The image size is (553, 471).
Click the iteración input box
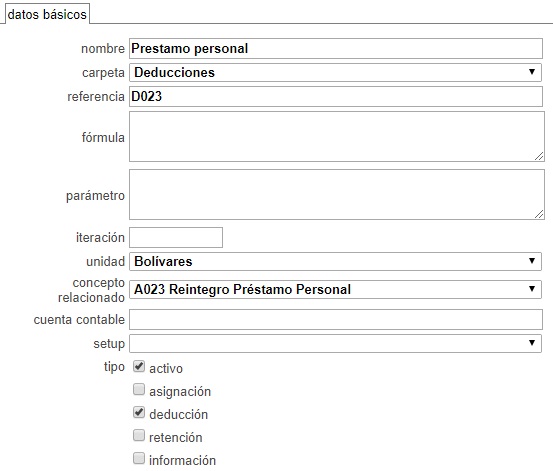click(x=176, y=237)
